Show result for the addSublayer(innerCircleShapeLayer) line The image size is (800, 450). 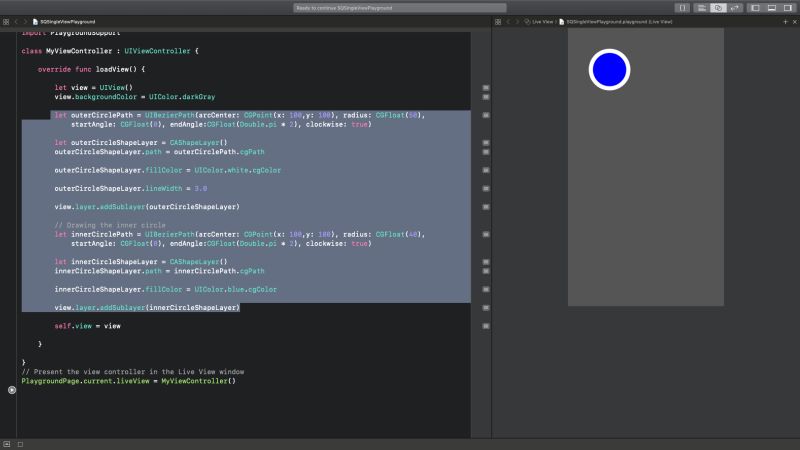point(486,308)
